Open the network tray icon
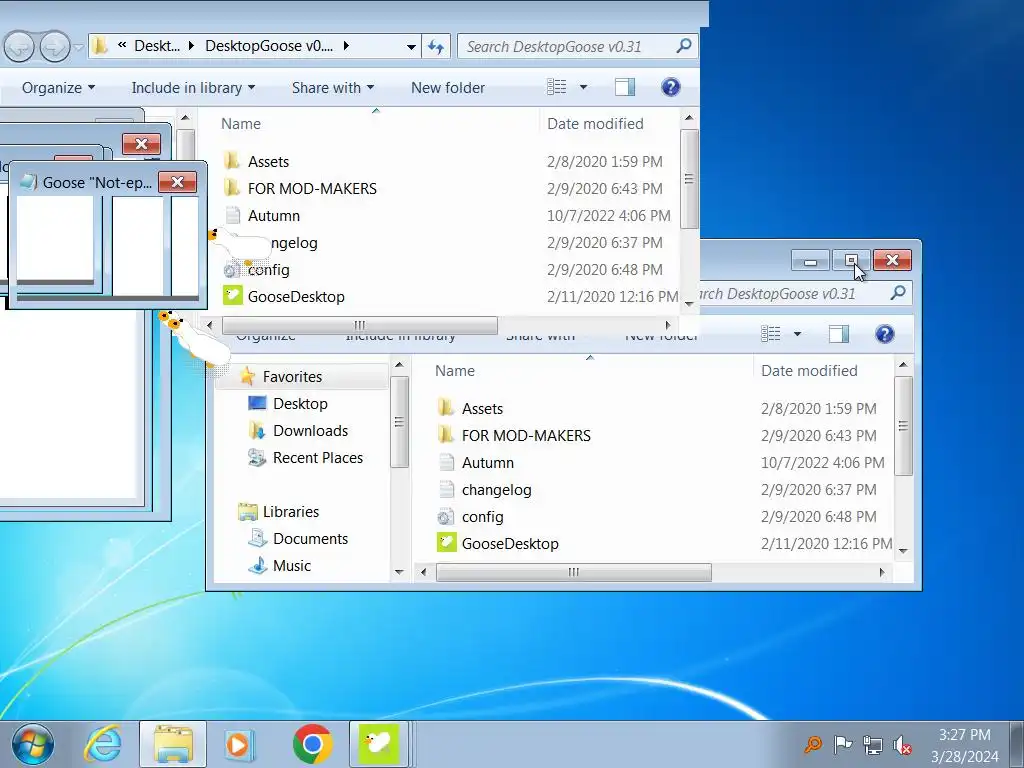The width and height of the screenshot is (1024, 768). [872, 744]
